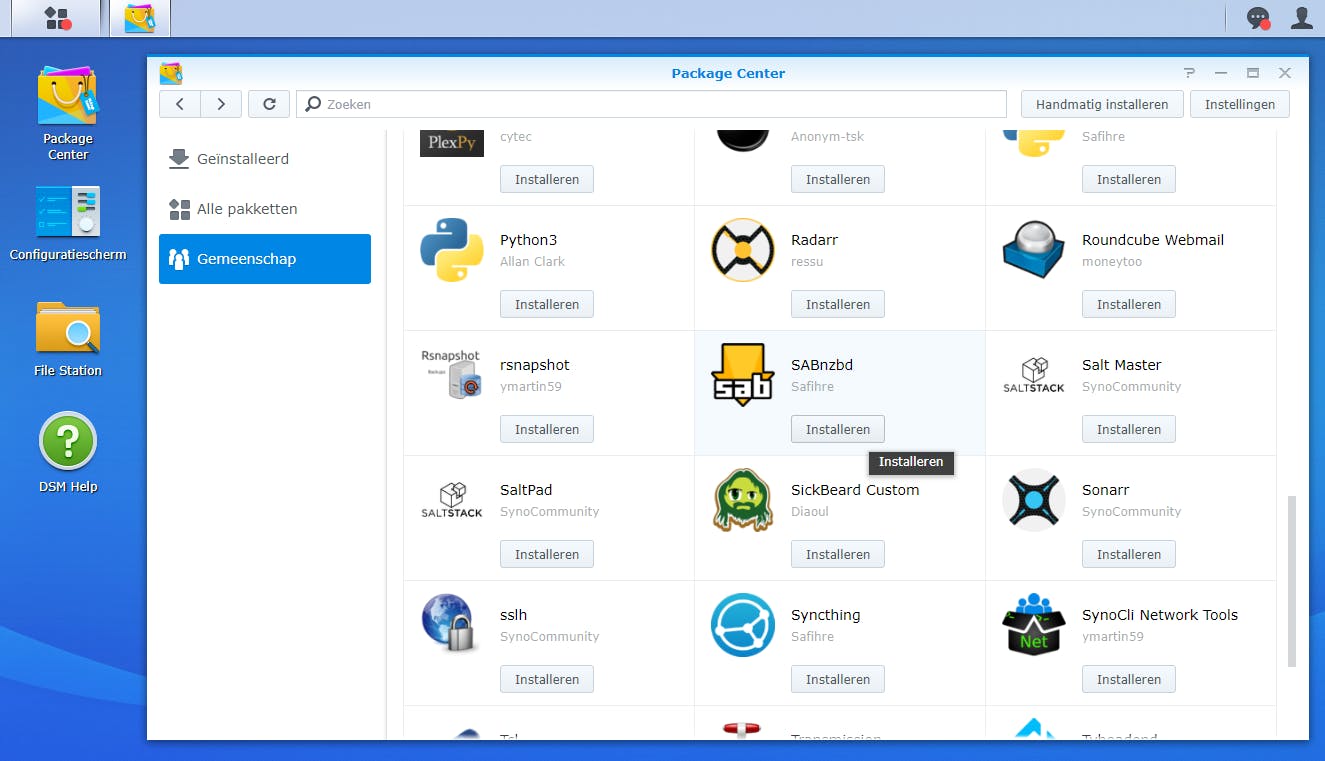The width and height of the screenshot is (1325, 761).
Task: Click the SABnzbd package icon
Action: click(x=743, y=375)
